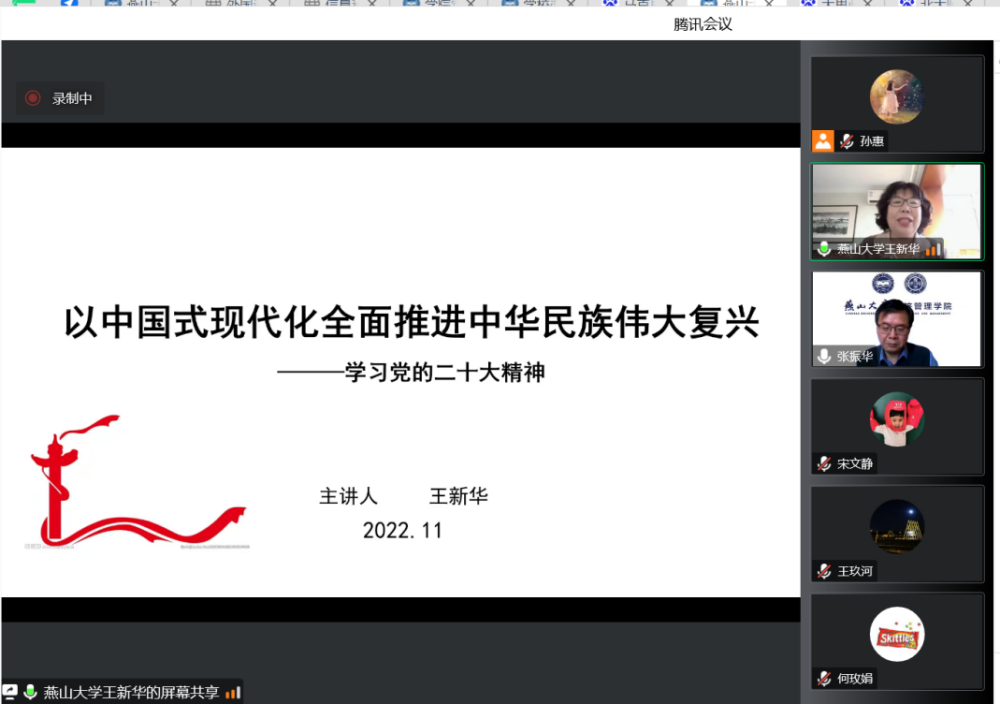
Task: Click the screen share icon in the bottom bar
Action: coord(10,692)
